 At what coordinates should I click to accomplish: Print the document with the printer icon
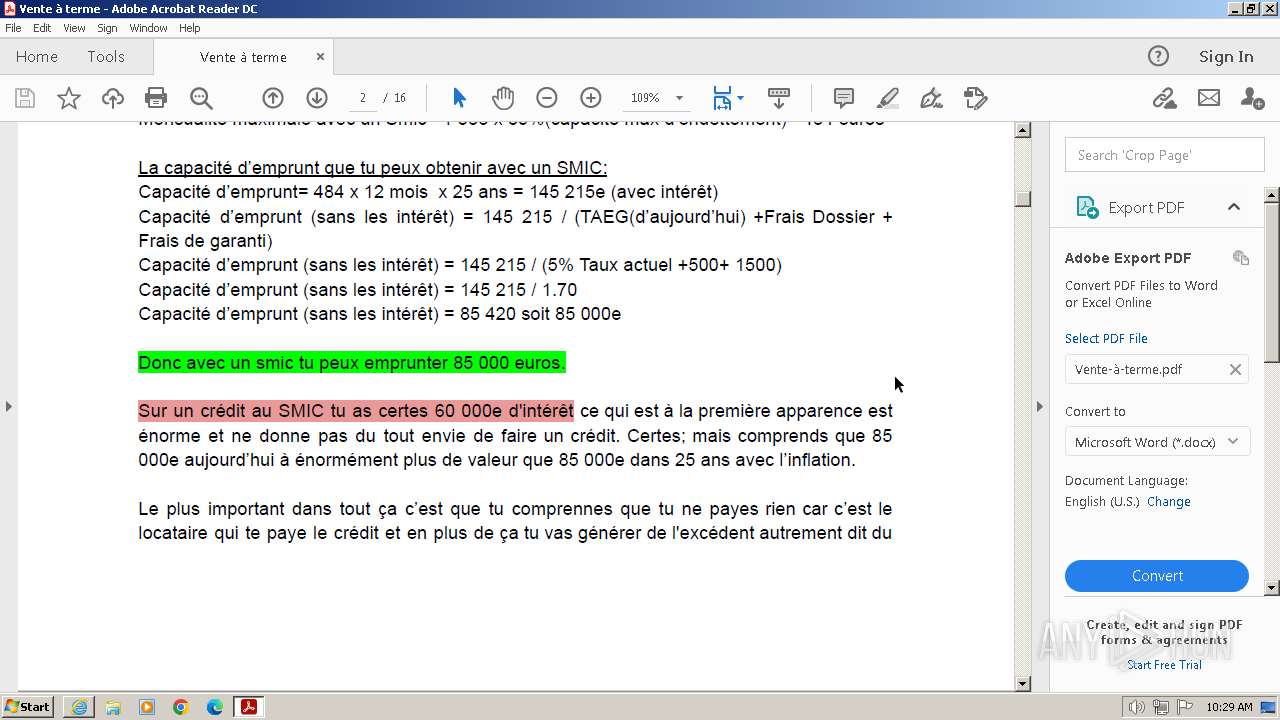pos(156,98)
